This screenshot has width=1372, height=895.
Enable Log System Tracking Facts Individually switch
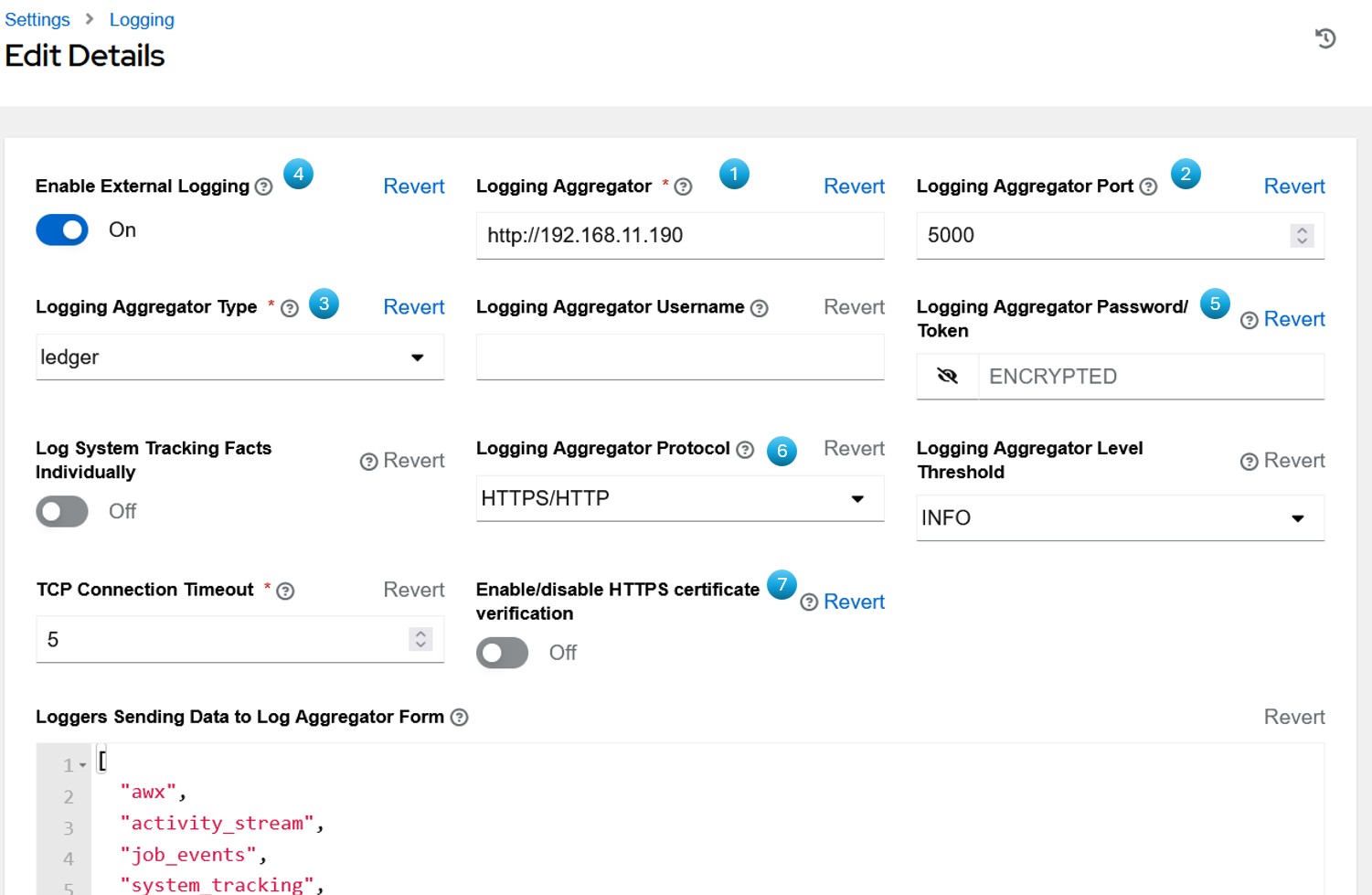pyautogui.click(x=62, y=511)
